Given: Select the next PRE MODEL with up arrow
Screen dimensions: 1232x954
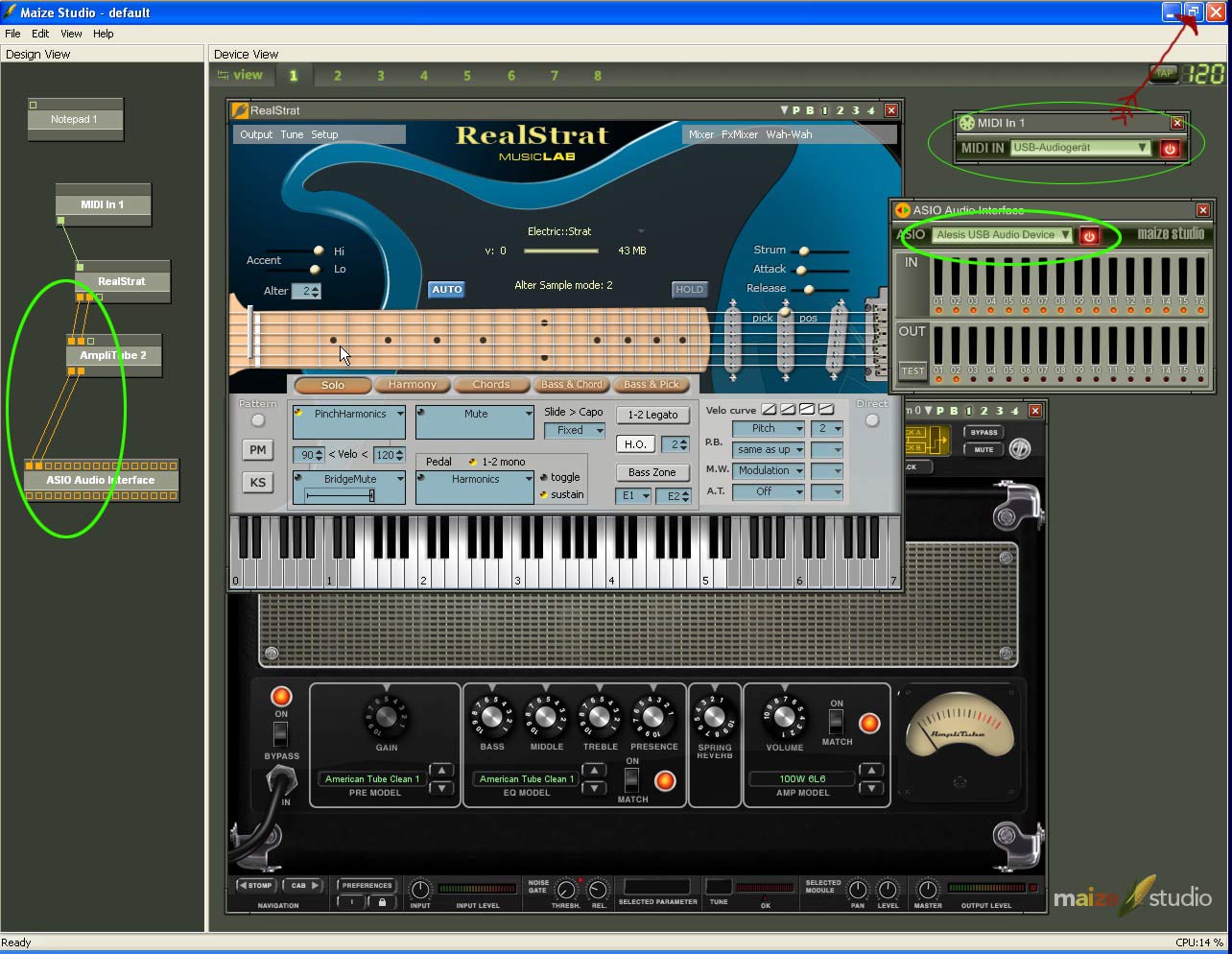Looking at the screenshot, I should pos(440,771).
